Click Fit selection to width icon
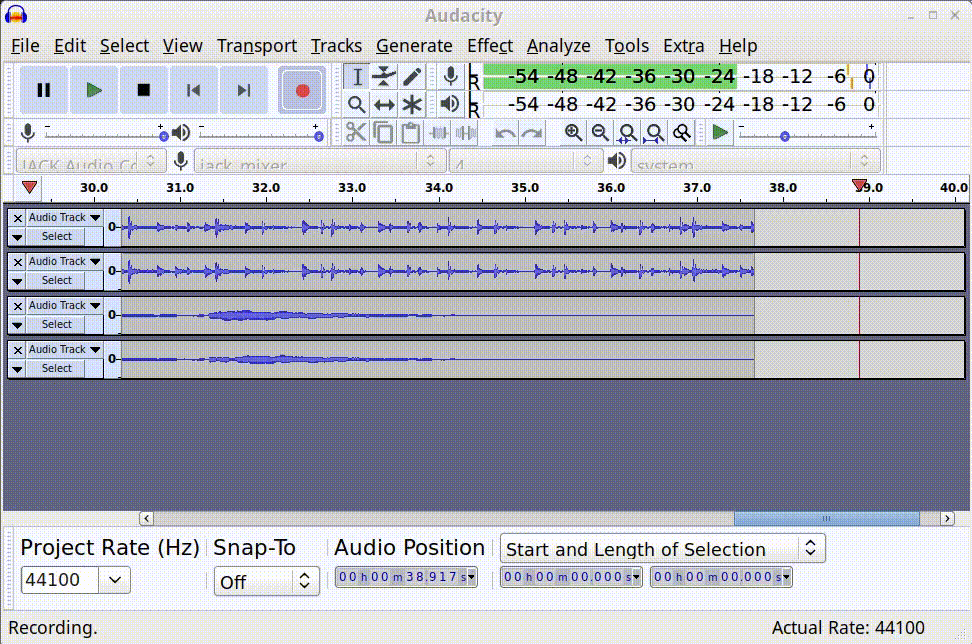The width and height of the screenshot is (972, 644). click(627, 133)
